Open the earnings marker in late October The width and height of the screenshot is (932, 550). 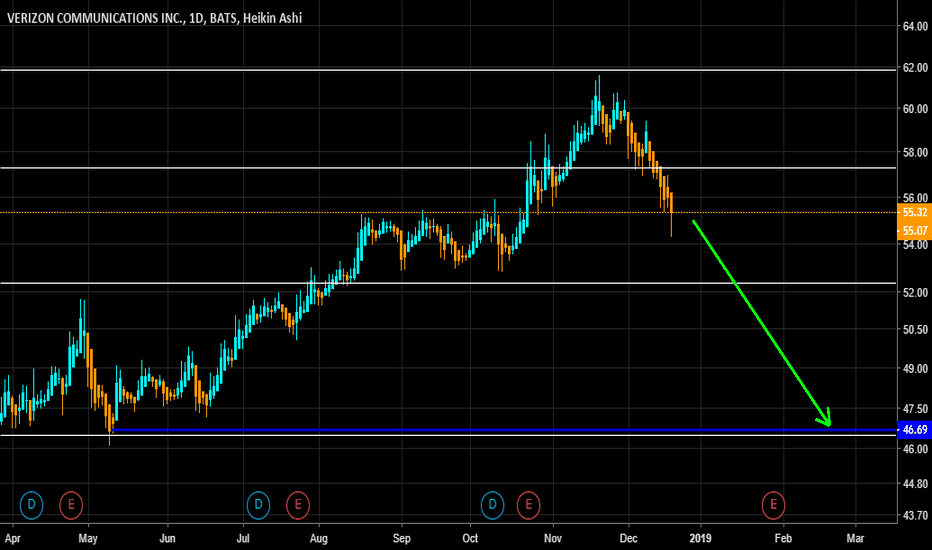[x=528, y=505]
